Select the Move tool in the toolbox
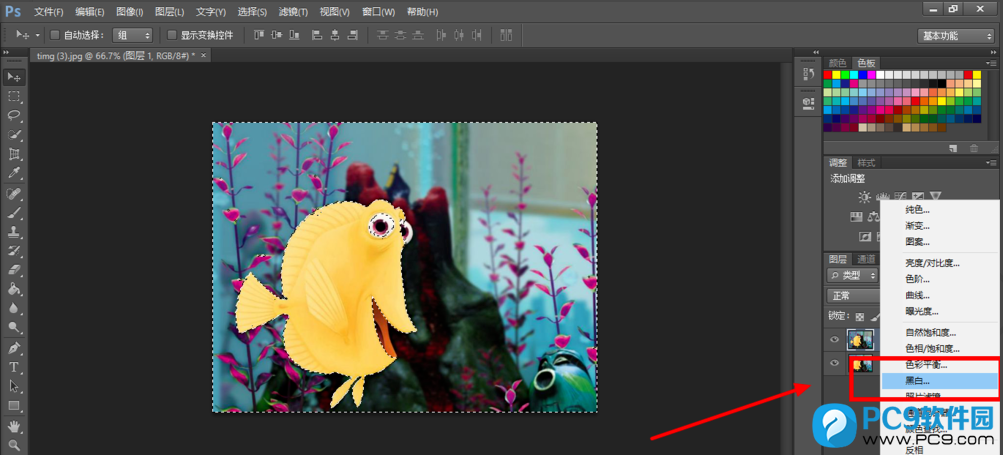1003x455 pixels. point(13,77)
